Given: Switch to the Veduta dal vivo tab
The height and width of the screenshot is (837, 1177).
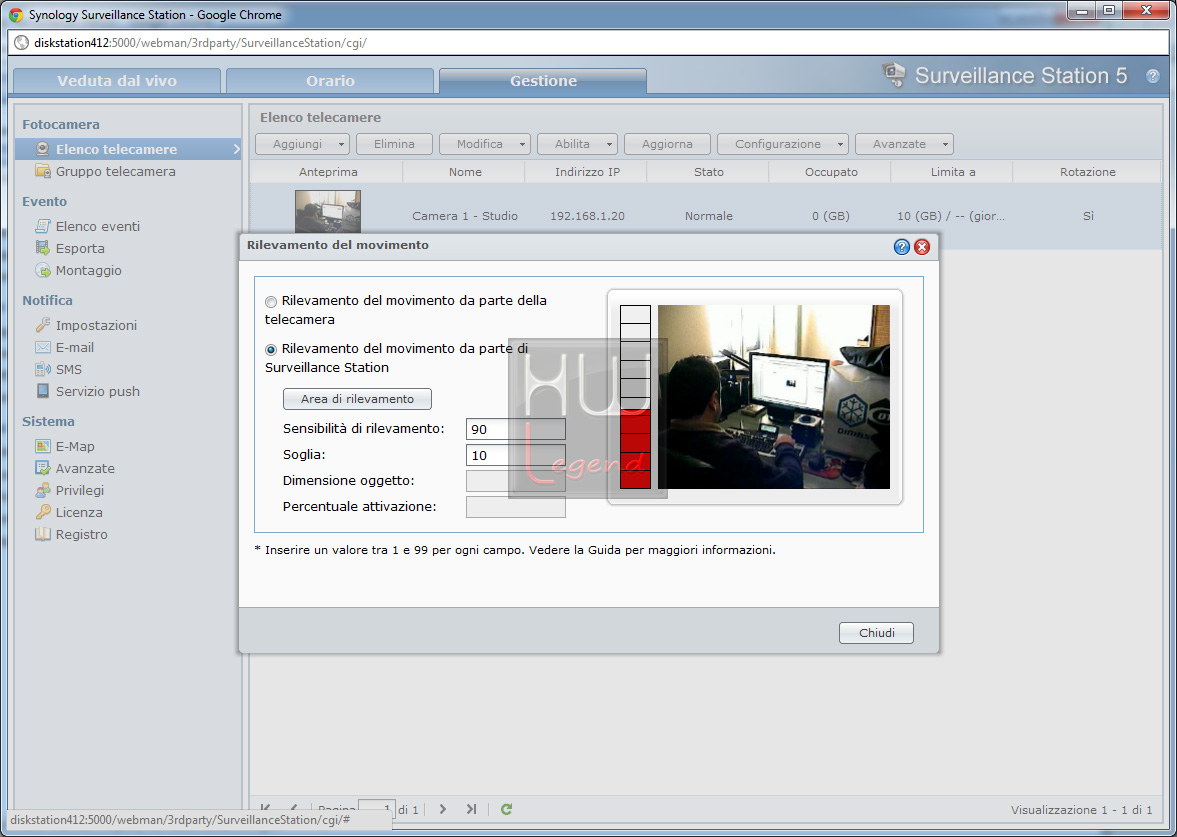Looking at the screenshot, I should click(x=117, y=81).
